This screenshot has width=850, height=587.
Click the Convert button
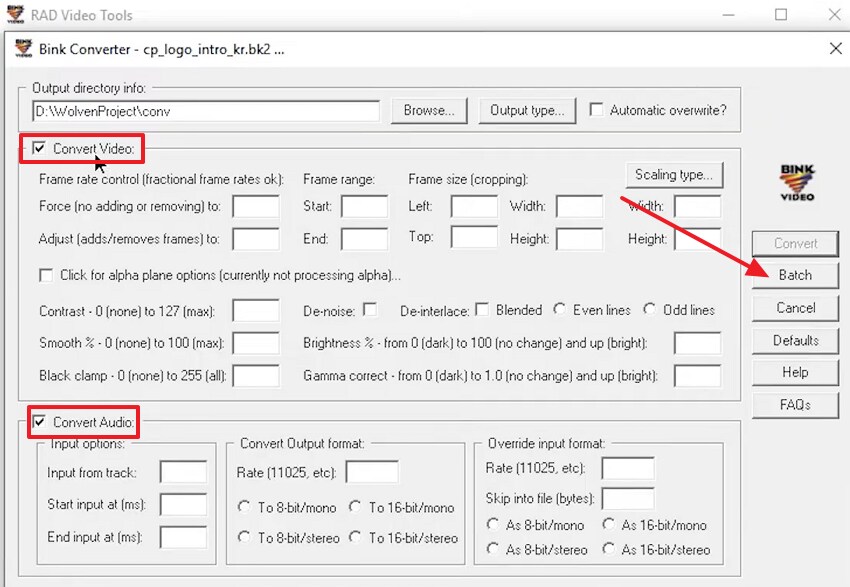click(795, 243)
